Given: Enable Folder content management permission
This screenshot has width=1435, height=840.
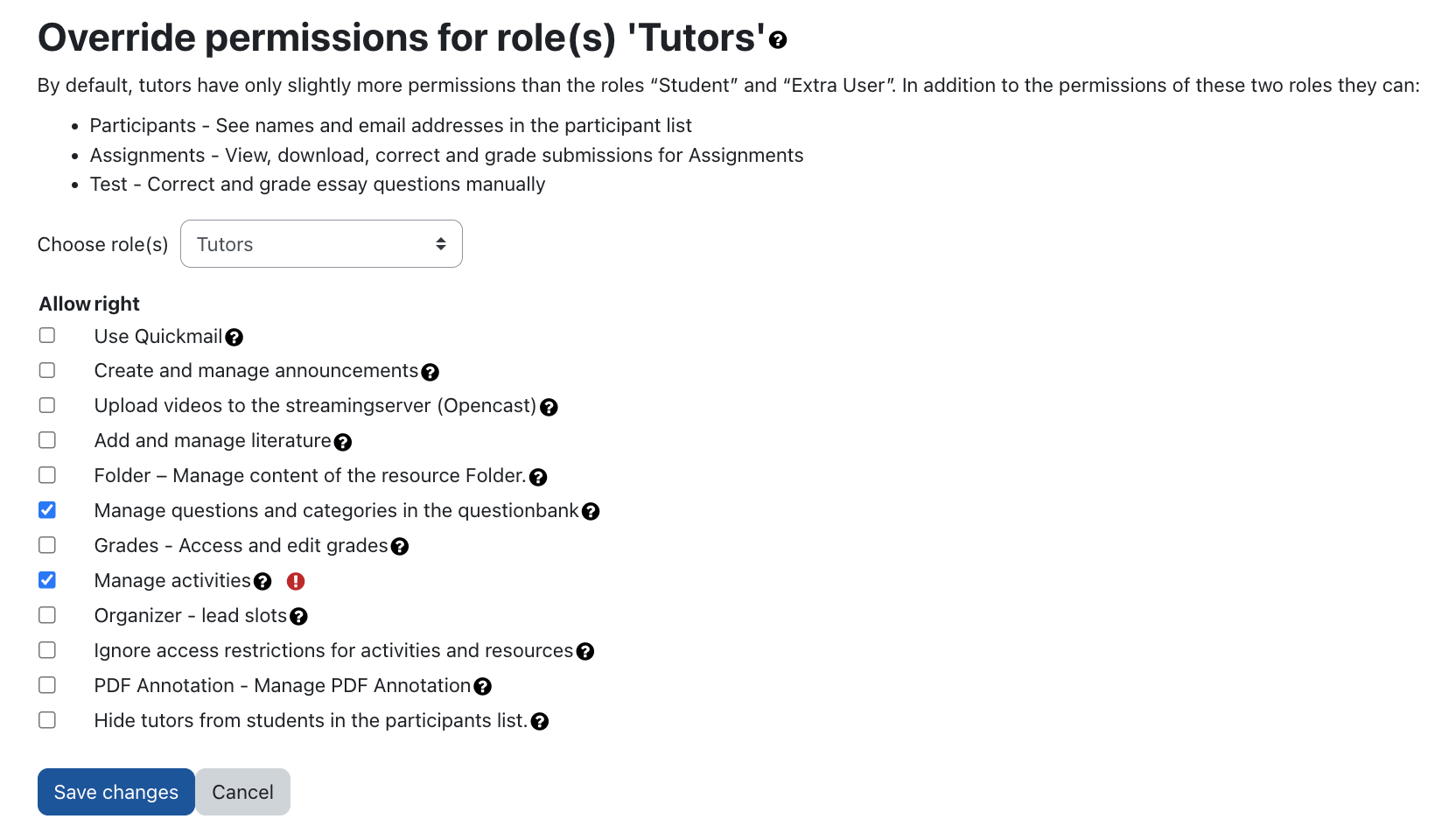Looking at the screenshot, I should coord(46,474).
